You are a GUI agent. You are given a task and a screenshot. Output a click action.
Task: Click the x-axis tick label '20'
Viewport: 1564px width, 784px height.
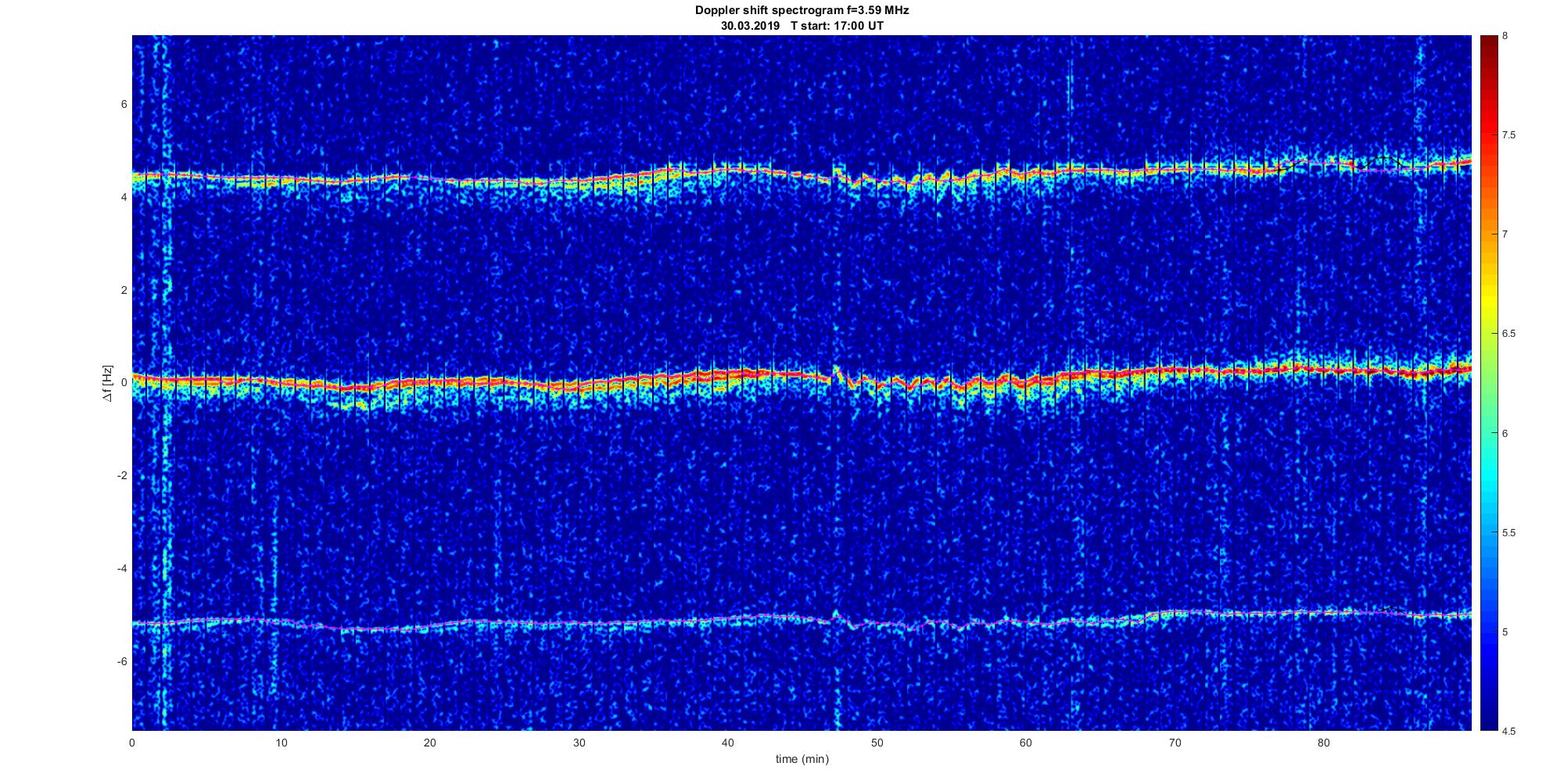tap(430, 743)
